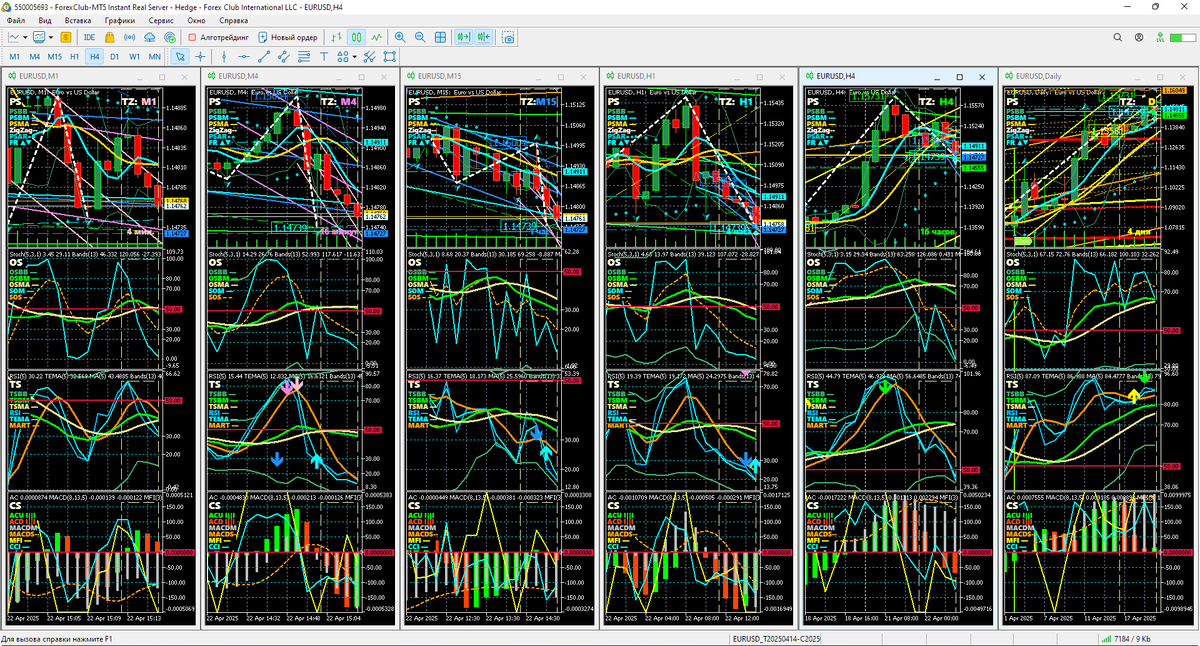Screen dimensions: 1200x646
Task: Toggle chart shift from right edge
Action: [x=485, y=37]
